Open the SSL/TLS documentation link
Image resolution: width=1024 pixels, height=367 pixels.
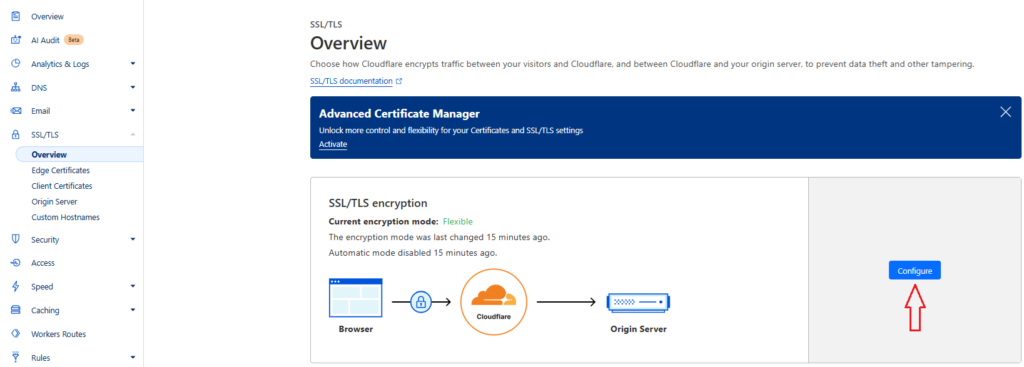352,82
